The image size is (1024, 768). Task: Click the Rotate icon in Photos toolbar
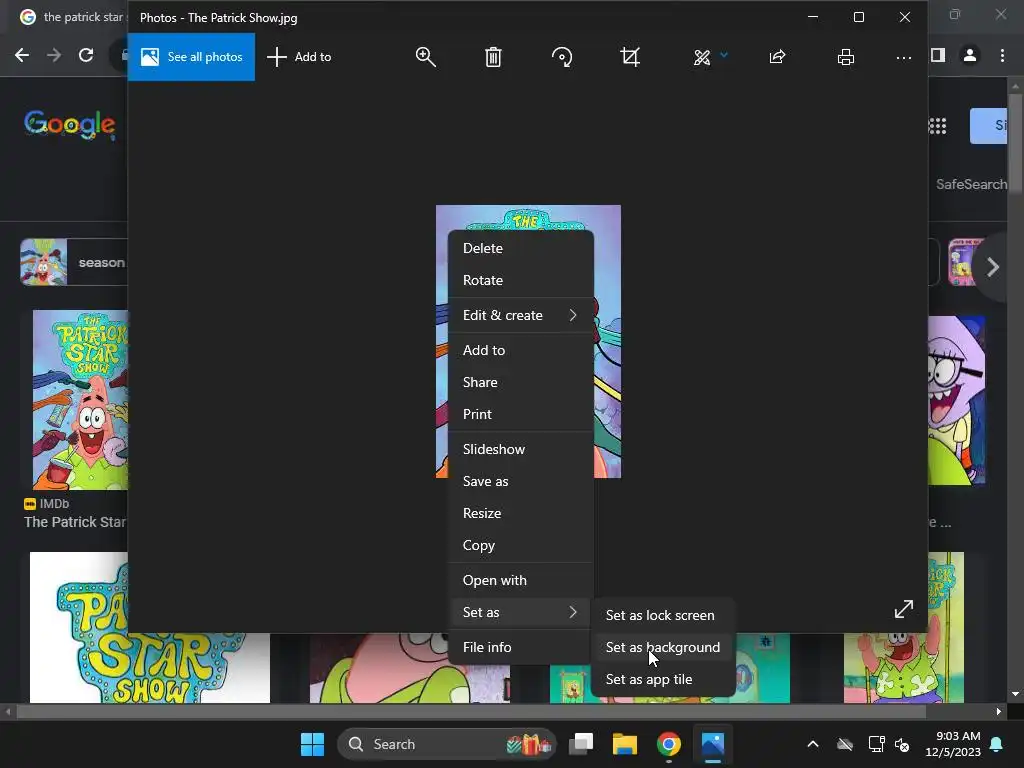[x=562, y=57]
